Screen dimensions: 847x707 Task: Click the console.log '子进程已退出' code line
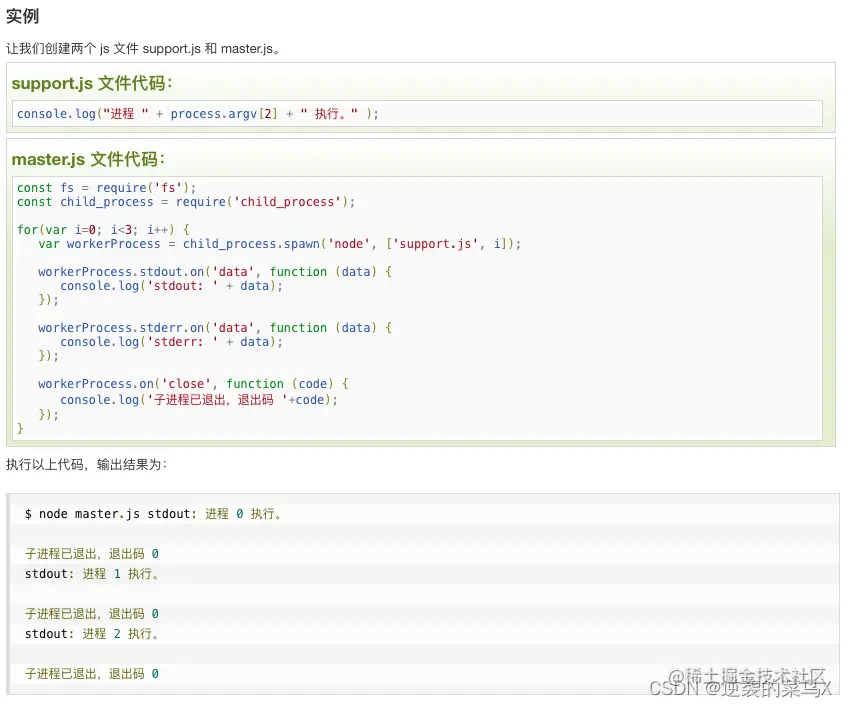(199, 400)
